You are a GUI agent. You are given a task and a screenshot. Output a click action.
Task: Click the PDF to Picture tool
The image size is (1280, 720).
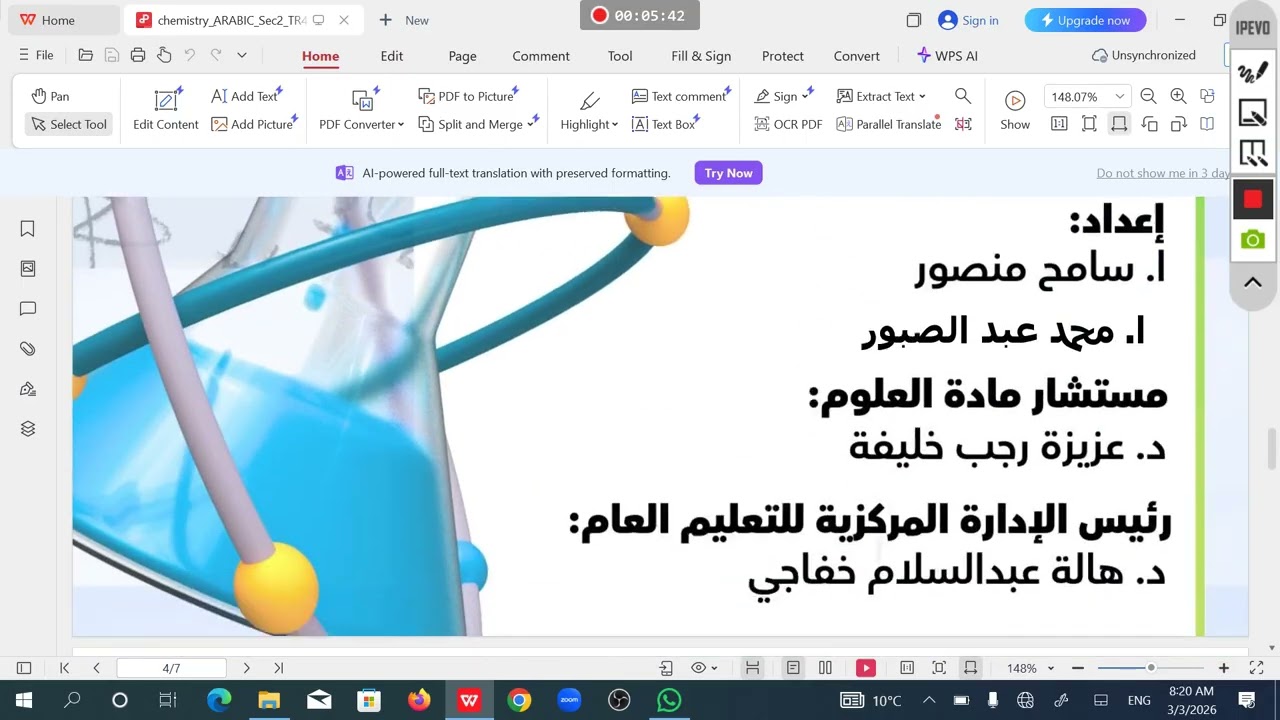tap(467, 96)
